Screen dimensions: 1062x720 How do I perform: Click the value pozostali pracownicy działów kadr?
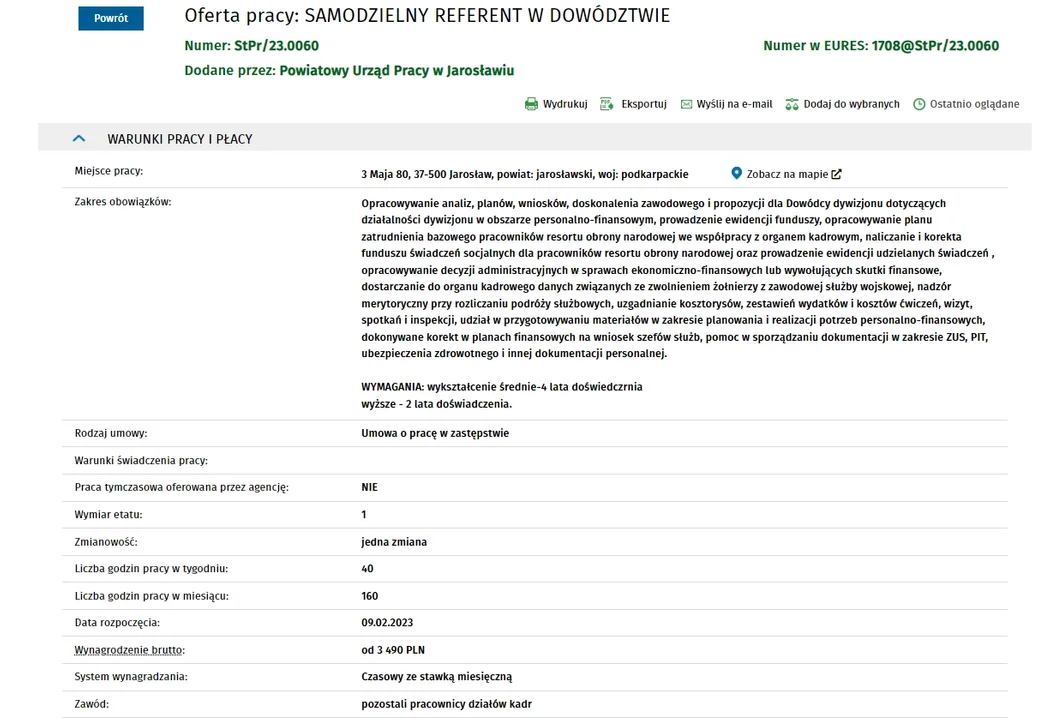pyautogui.click(x=446, y=704)
